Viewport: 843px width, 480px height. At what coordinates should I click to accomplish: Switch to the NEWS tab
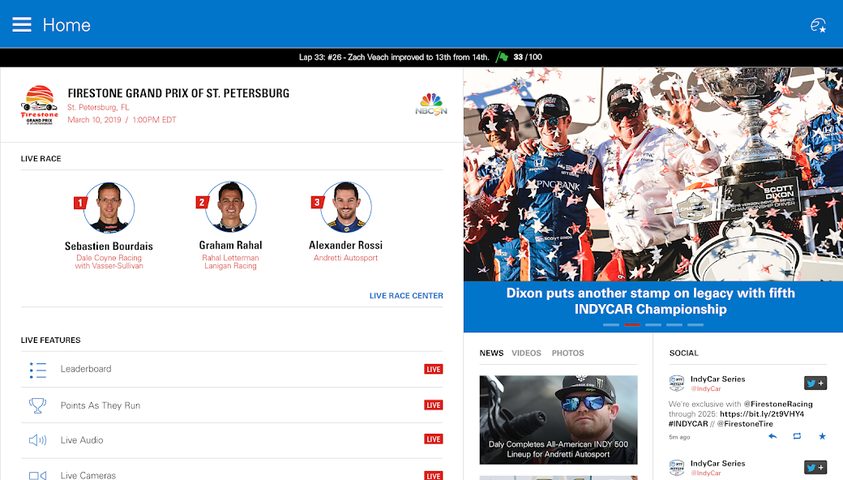pyautogui.click(x=491, y=353)
